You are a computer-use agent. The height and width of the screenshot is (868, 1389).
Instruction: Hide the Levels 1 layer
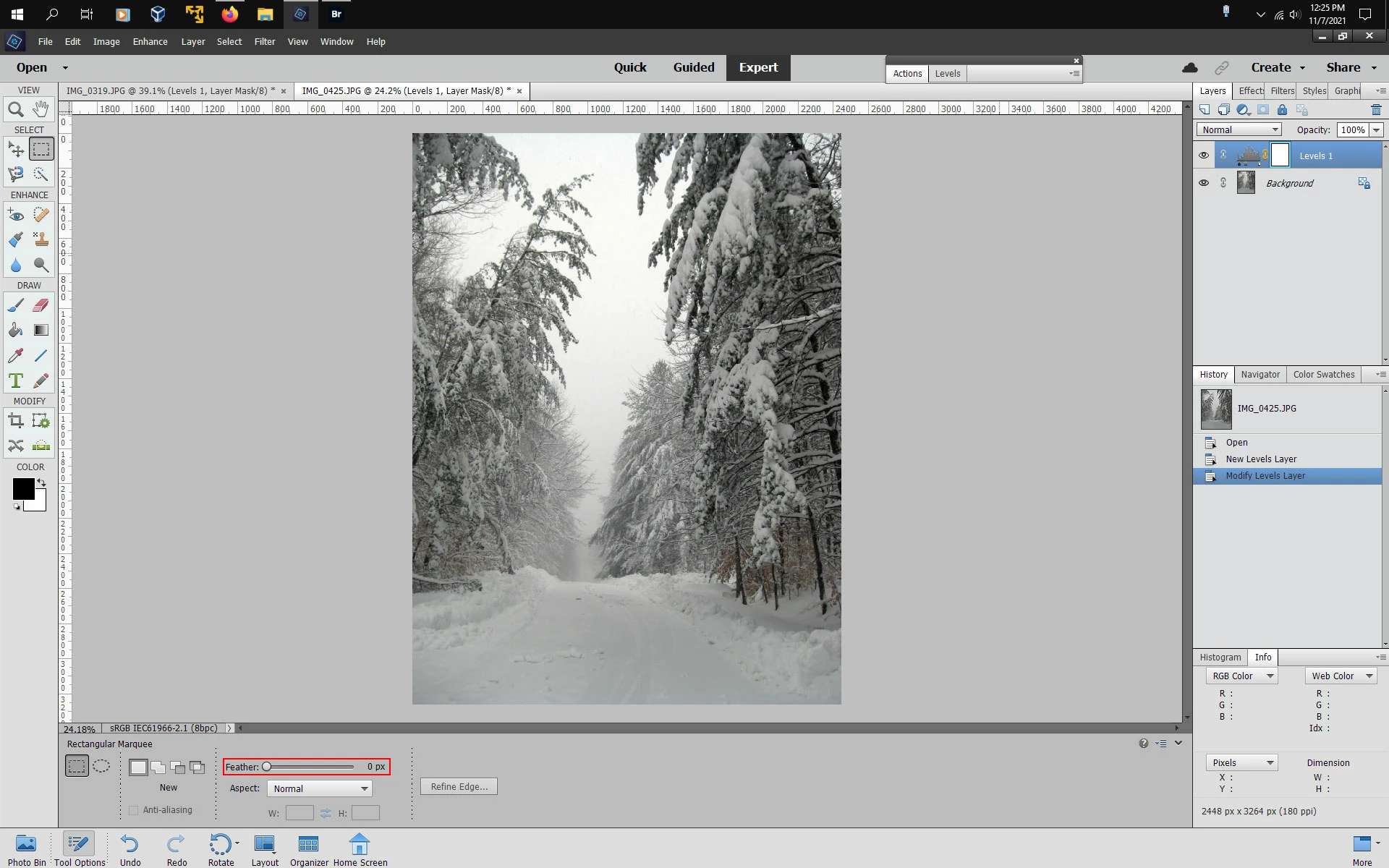pos(1204,156)
